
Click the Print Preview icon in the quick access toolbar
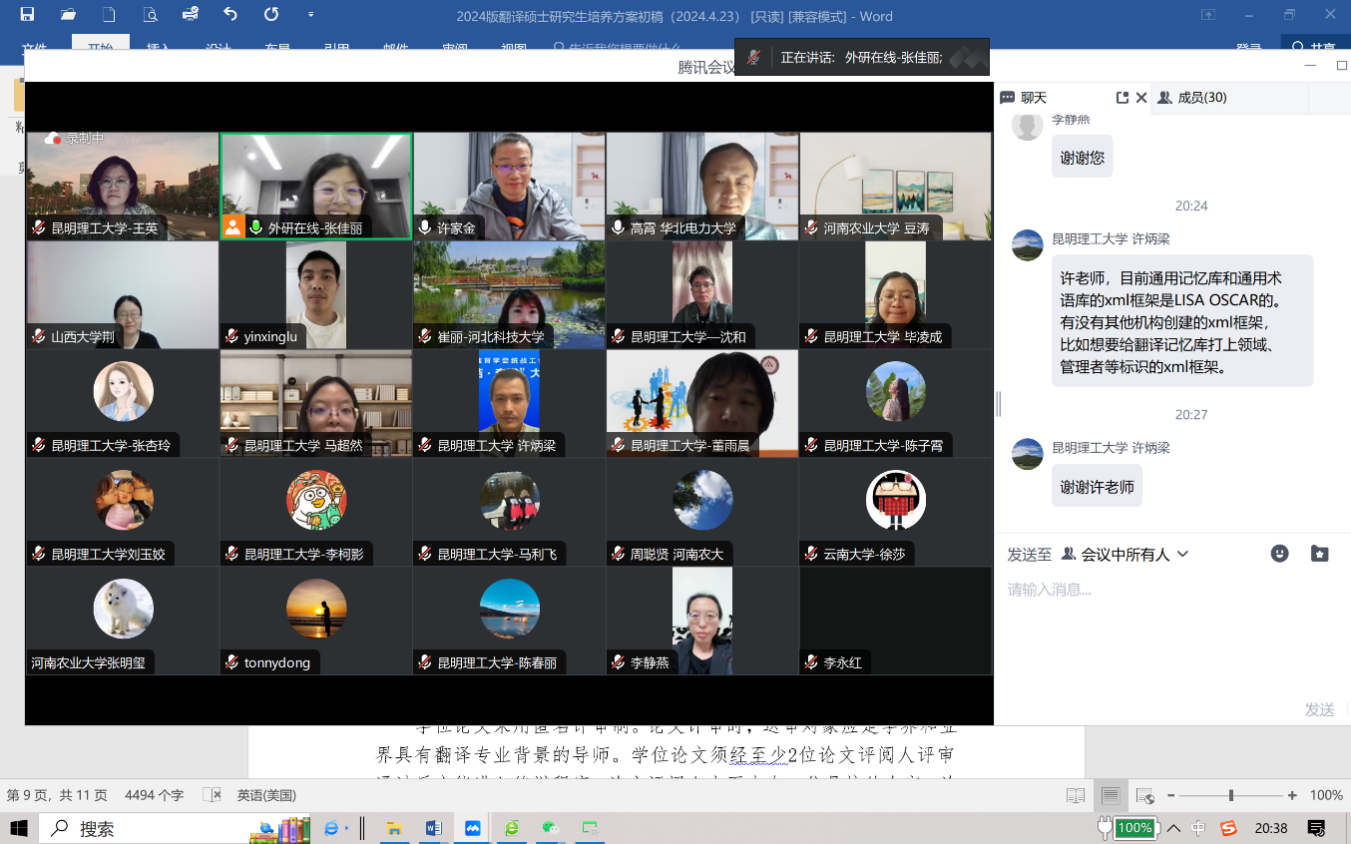pyautogui.click(x=150, y=15)
